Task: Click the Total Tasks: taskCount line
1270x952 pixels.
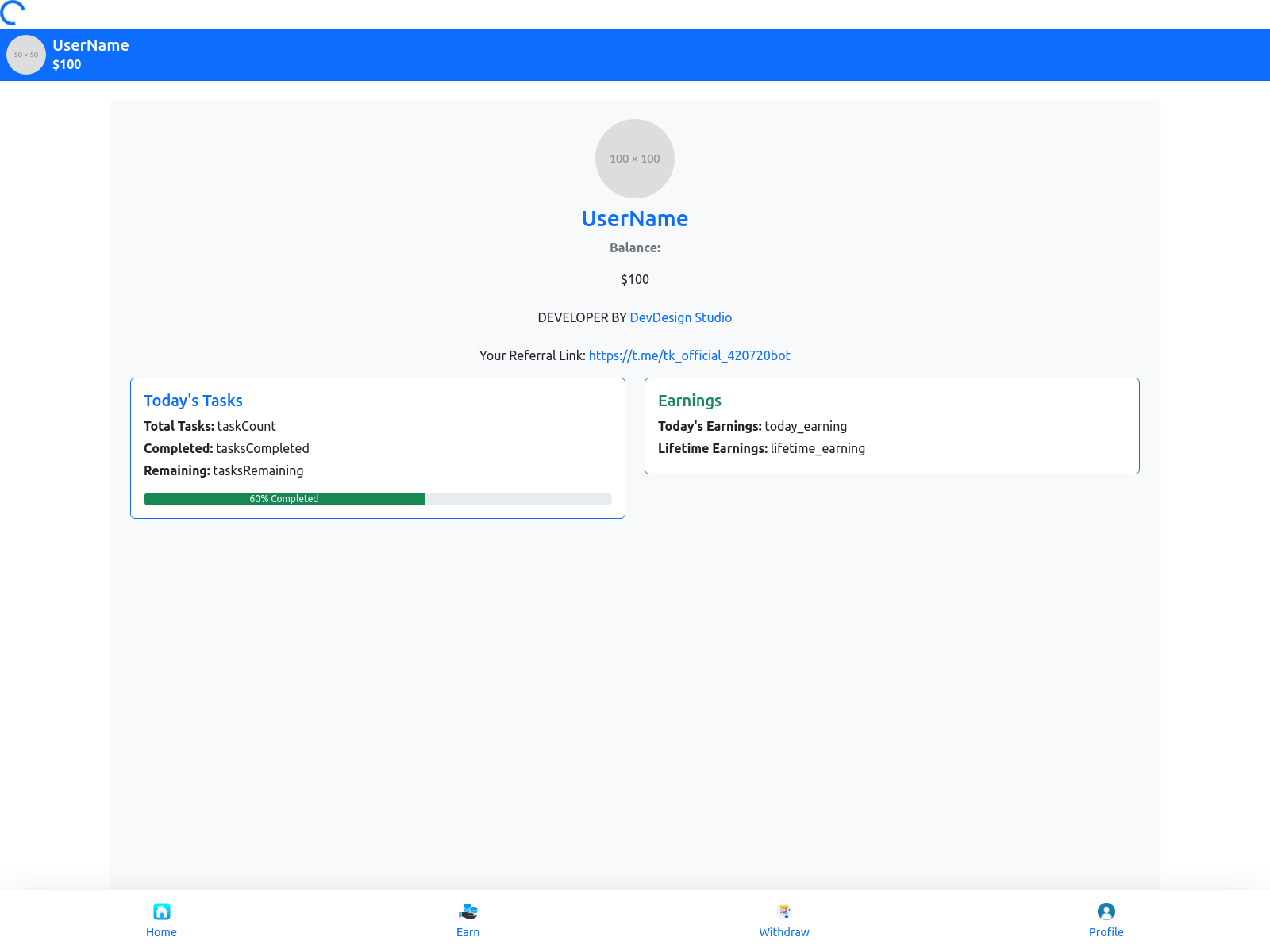Action: click(x=210, y=426)
